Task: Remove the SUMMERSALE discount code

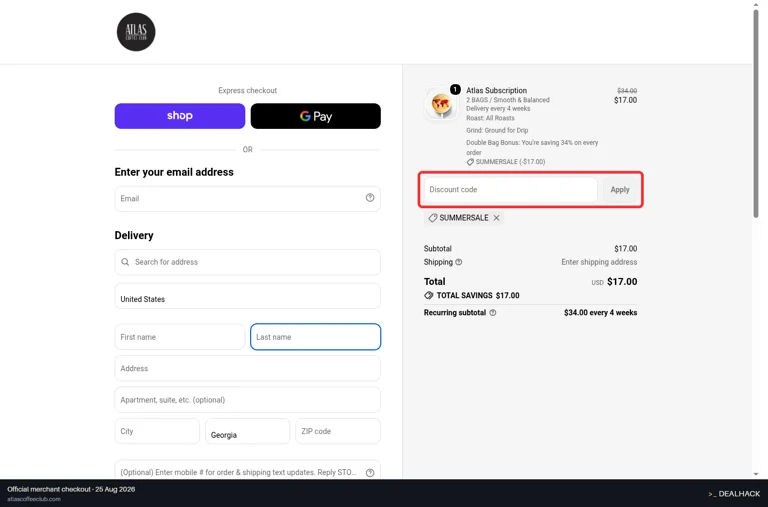Action: tap(496, 218)
